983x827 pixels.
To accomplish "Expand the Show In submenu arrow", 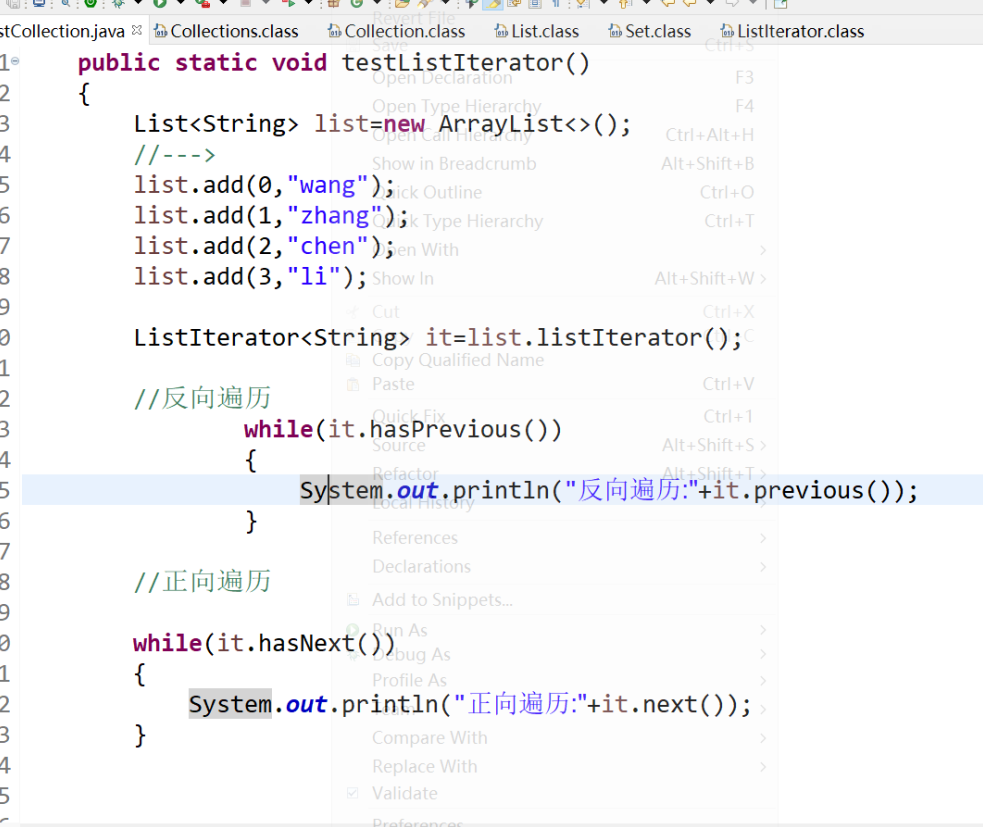I will 763,278.
